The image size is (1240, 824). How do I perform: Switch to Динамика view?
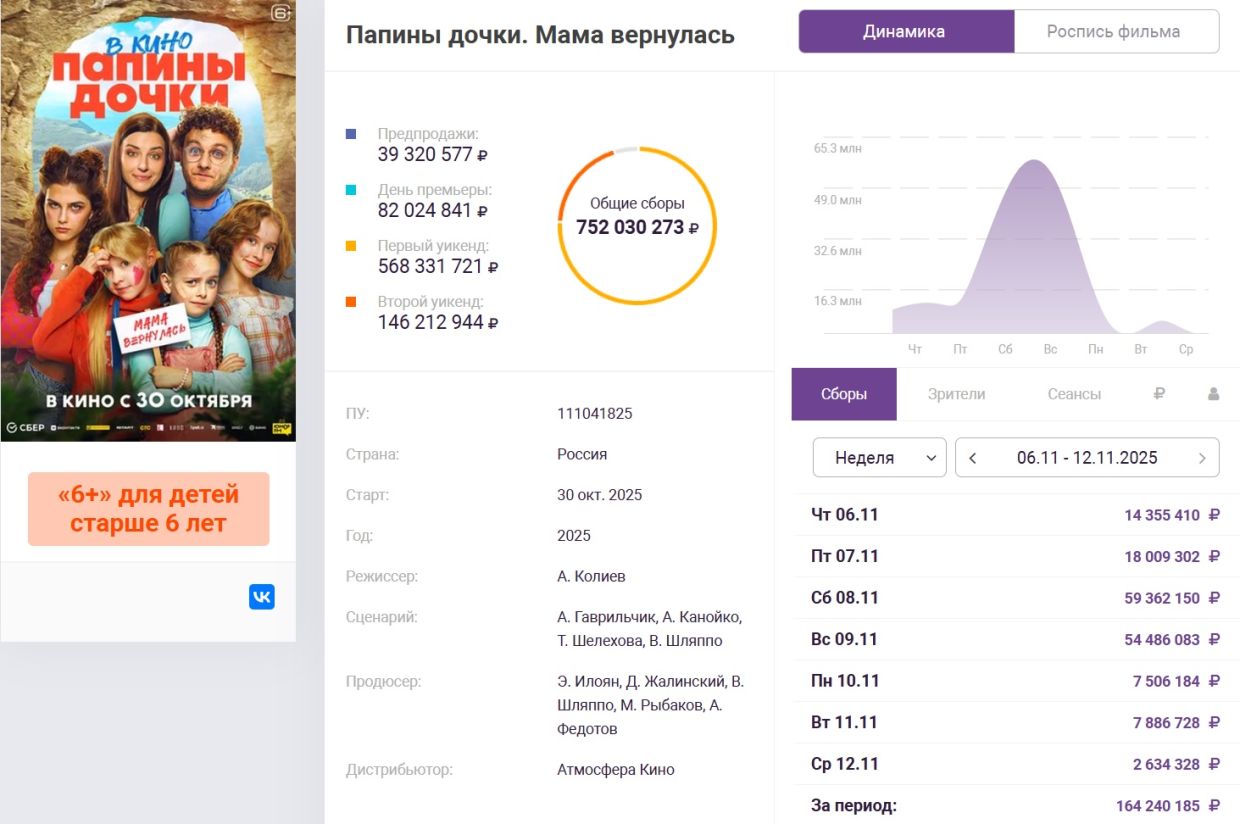905,31
